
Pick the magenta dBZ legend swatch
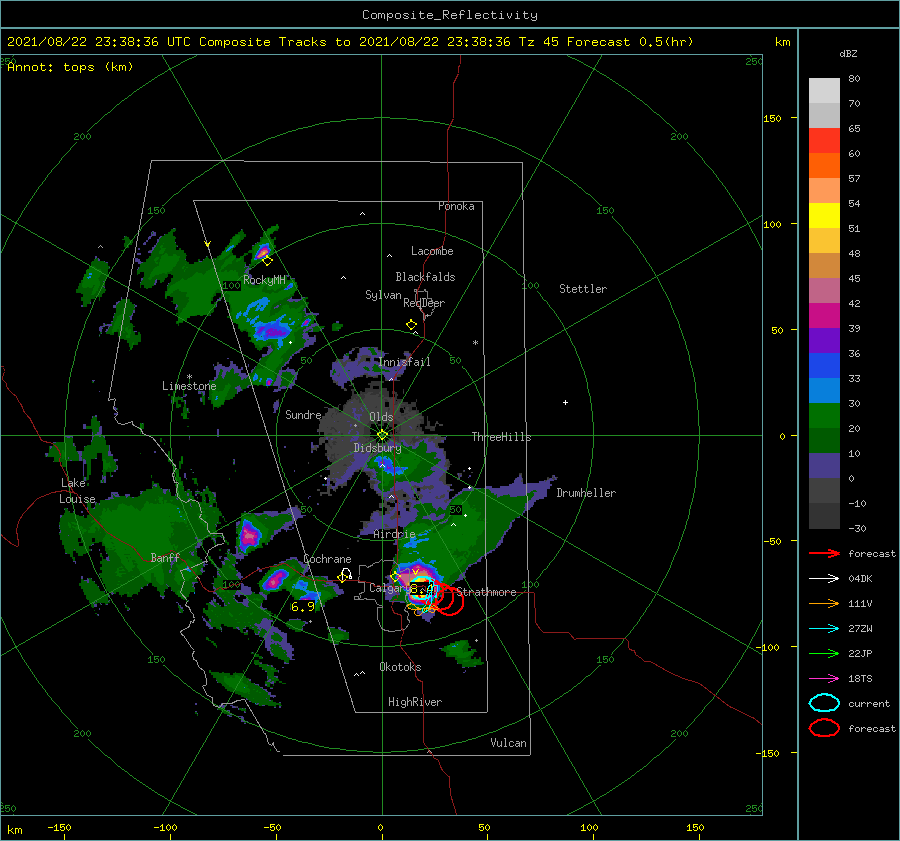coord(824,315)
